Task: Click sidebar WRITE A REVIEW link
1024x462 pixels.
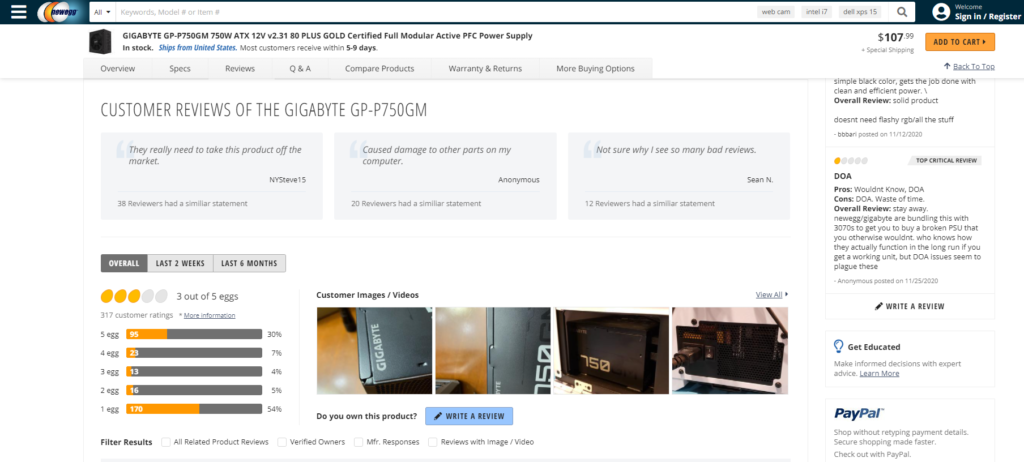Action: point(910,306)
